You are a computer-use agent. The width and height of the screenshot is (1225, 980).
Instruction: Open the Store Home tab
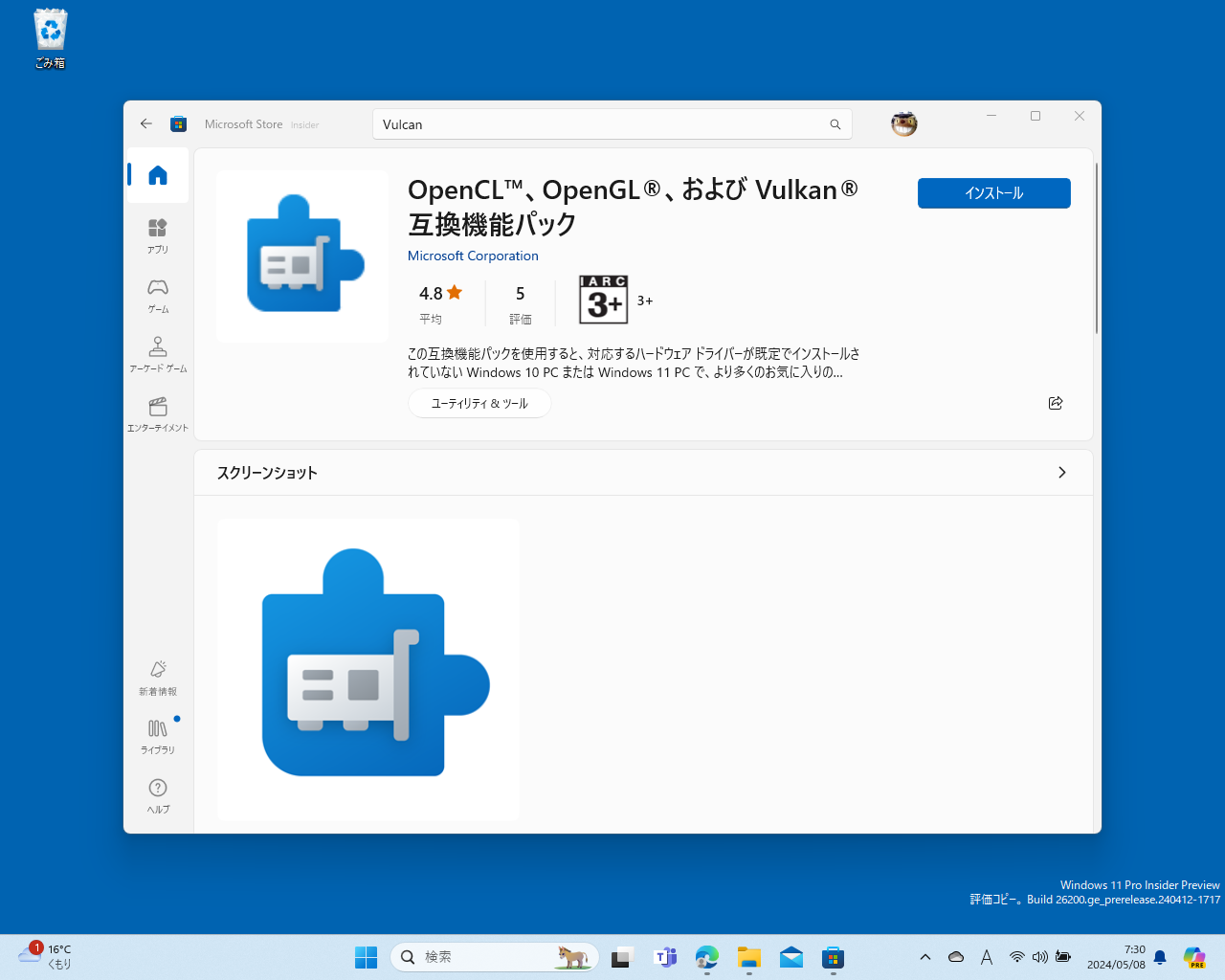pyautogui.click(x=158, y=175)
